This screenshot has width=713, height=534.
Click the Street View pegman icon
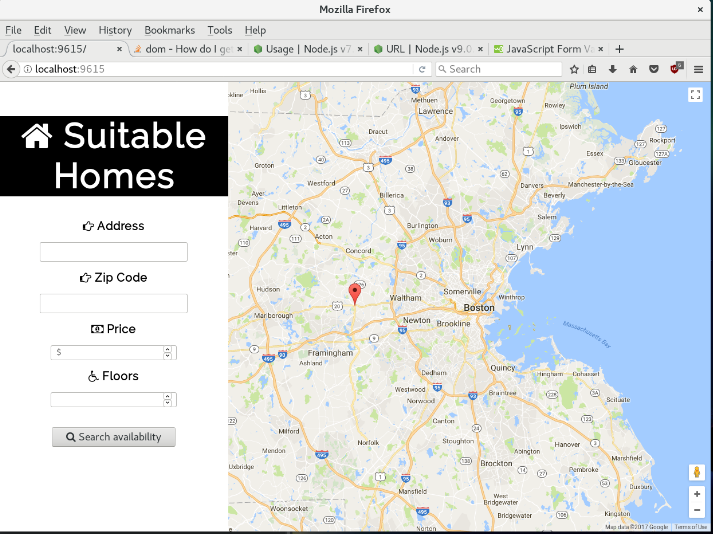697,472
